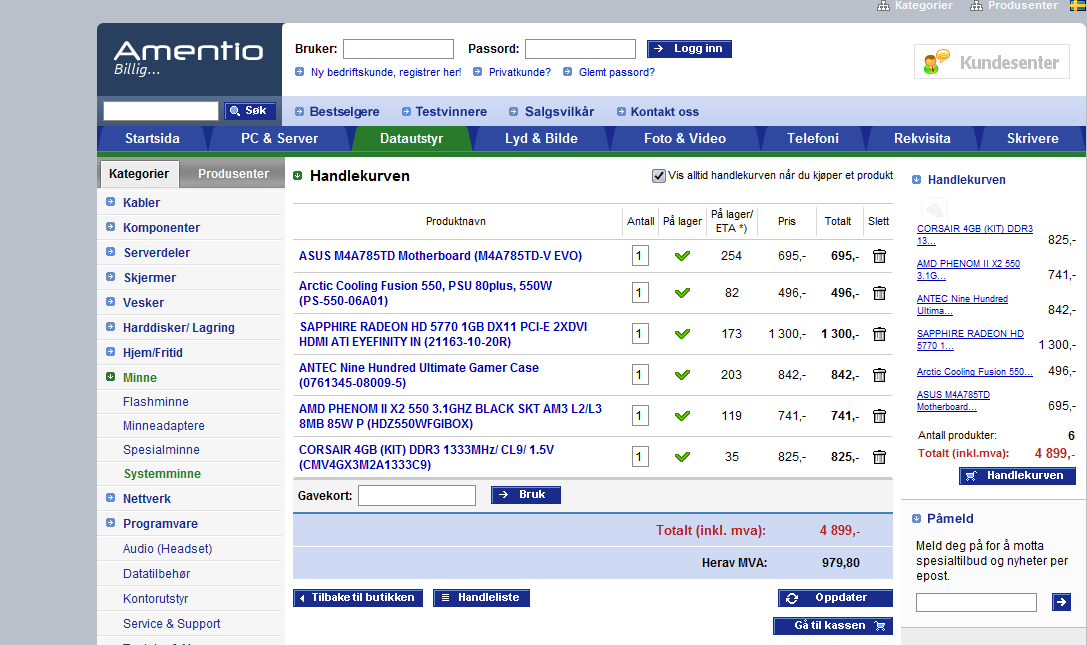The image size is (1087, 645).
Task: Expand the Serverdeler category
Action: [110, 252]
